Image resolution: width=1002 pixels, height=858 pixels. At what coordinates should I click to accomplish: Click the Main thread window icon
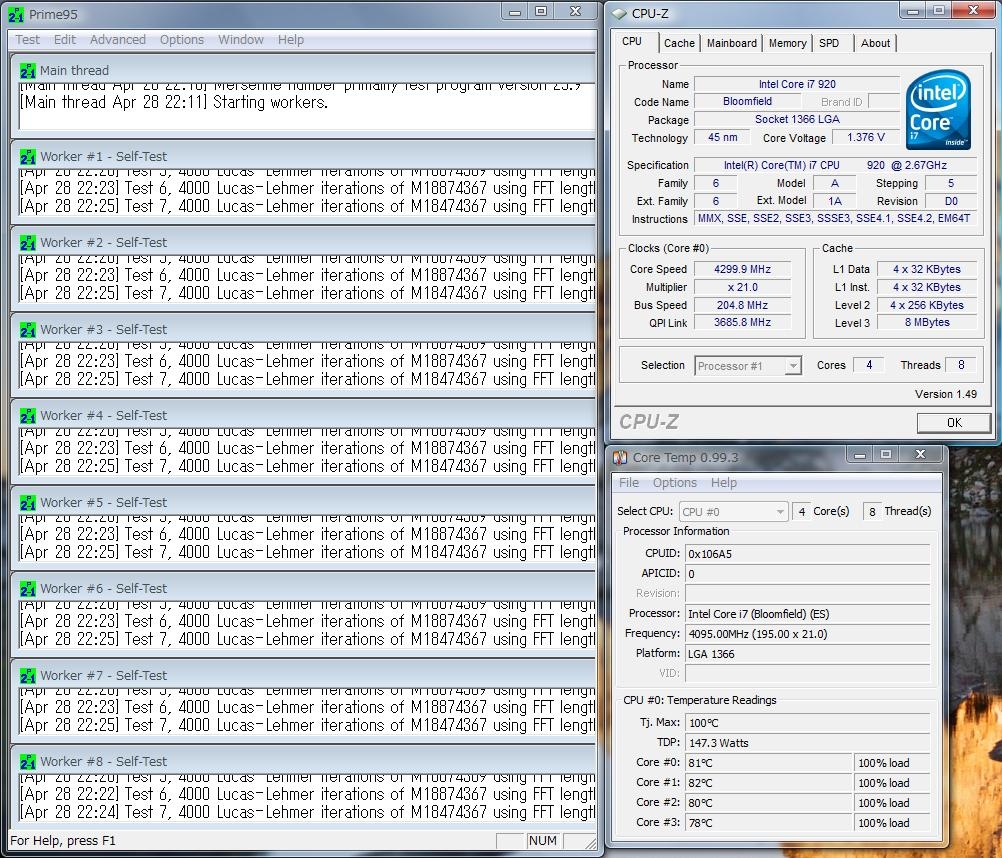(28, 70)
